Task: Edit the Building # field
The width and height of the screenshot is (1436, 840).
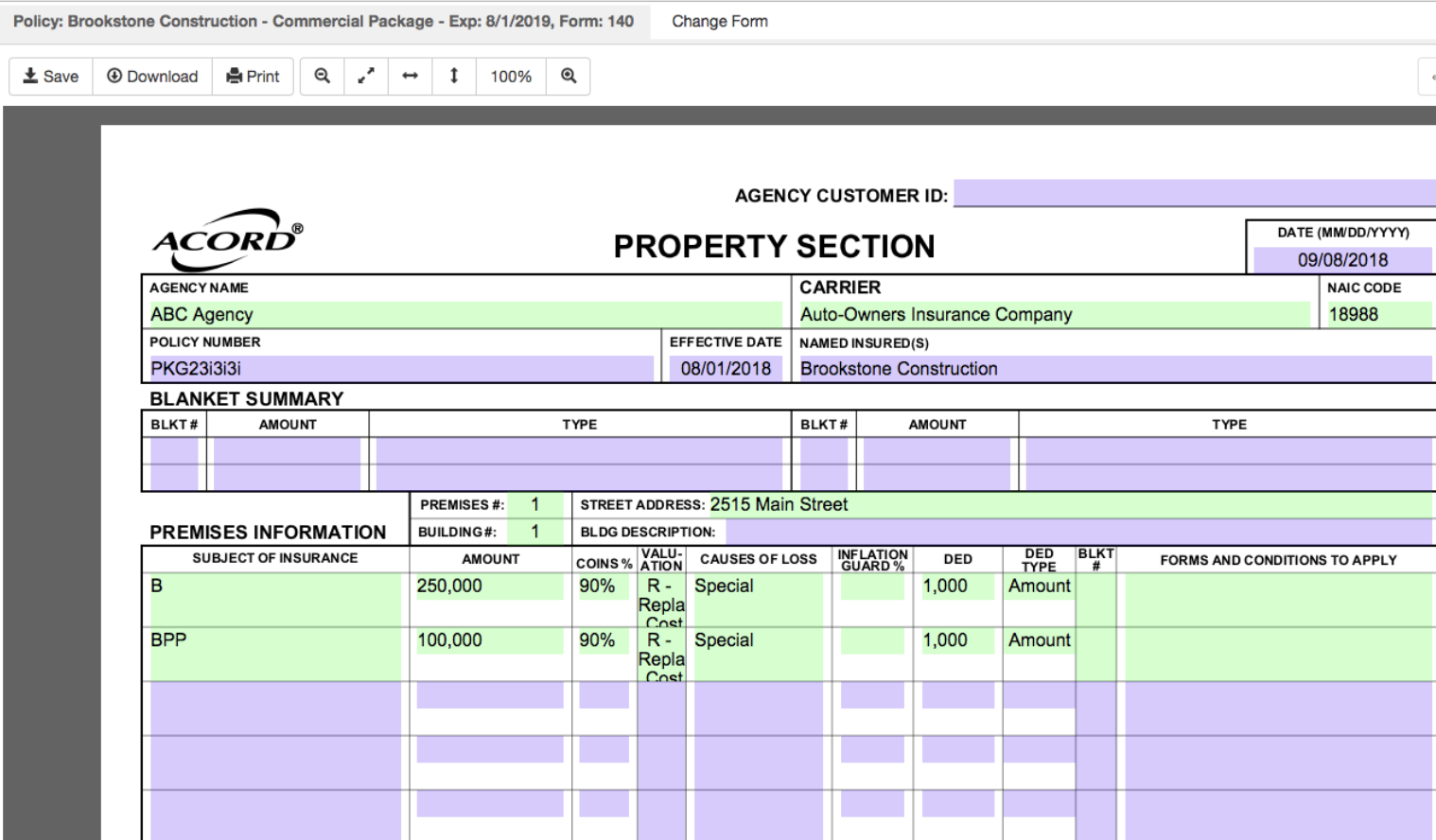Action: tap(535, 532)
